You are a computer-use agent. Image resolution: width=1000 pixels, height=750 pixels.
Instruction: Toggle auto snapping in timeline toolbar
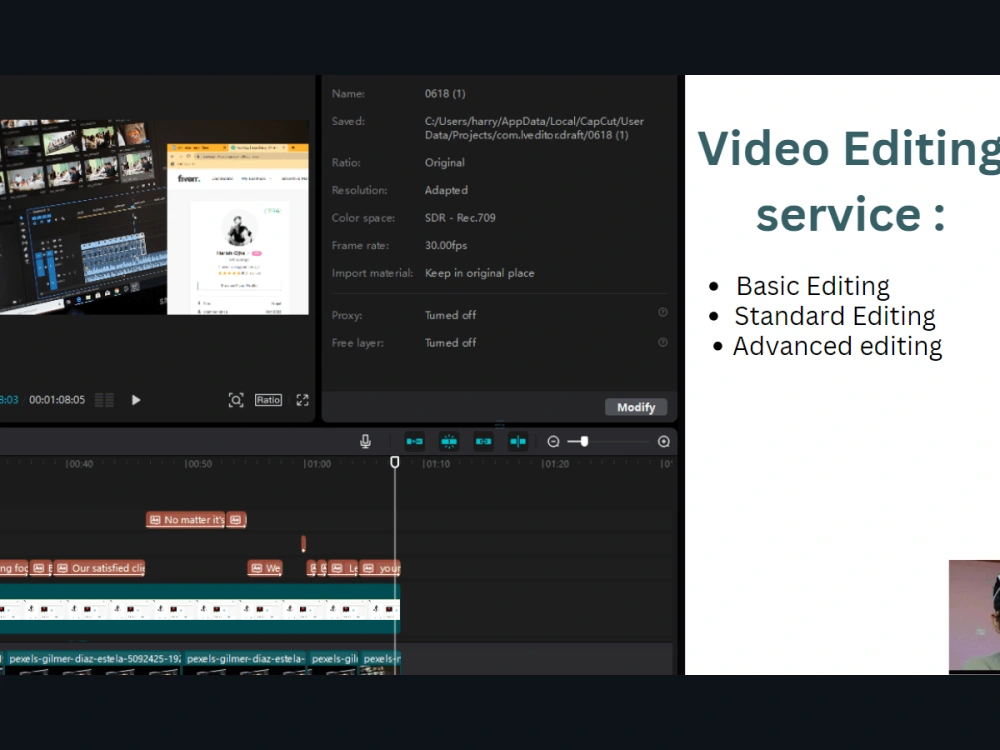449,441
